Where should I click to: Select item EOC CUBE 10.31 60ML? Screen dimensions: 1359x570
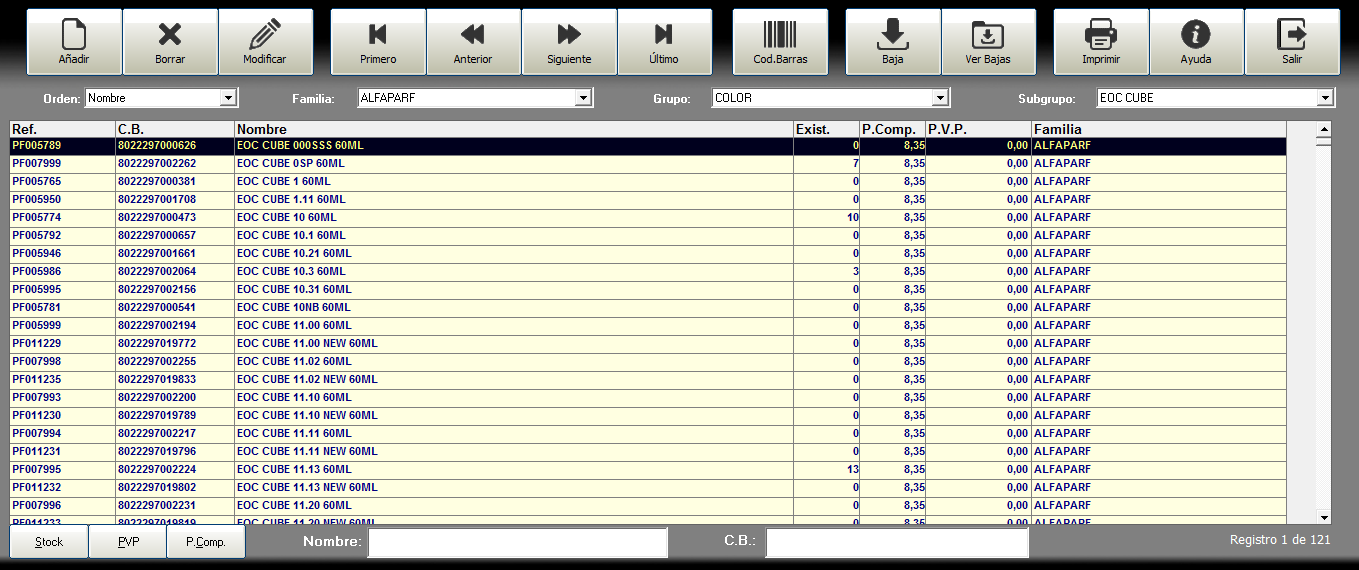pyautogui.click(x=294, y=290)
